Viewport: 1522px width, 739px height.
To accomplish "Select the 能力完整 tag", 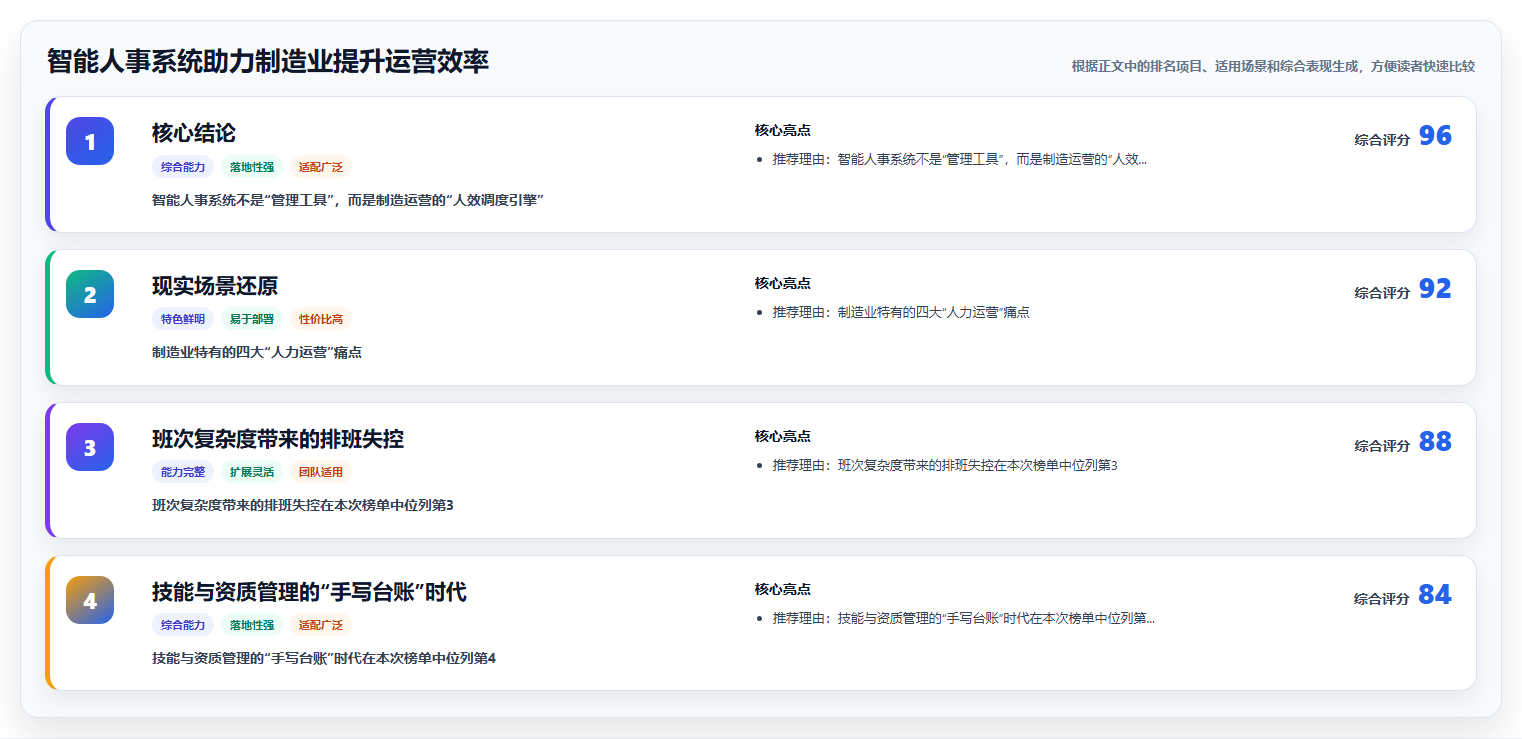I will pyautogui.click(x=183, y=473).
